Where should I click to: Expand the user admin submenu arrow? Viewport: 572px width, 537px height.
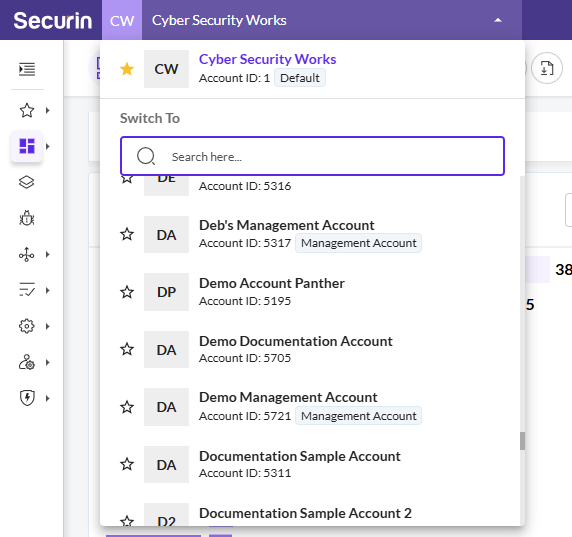tap(47, 362)
